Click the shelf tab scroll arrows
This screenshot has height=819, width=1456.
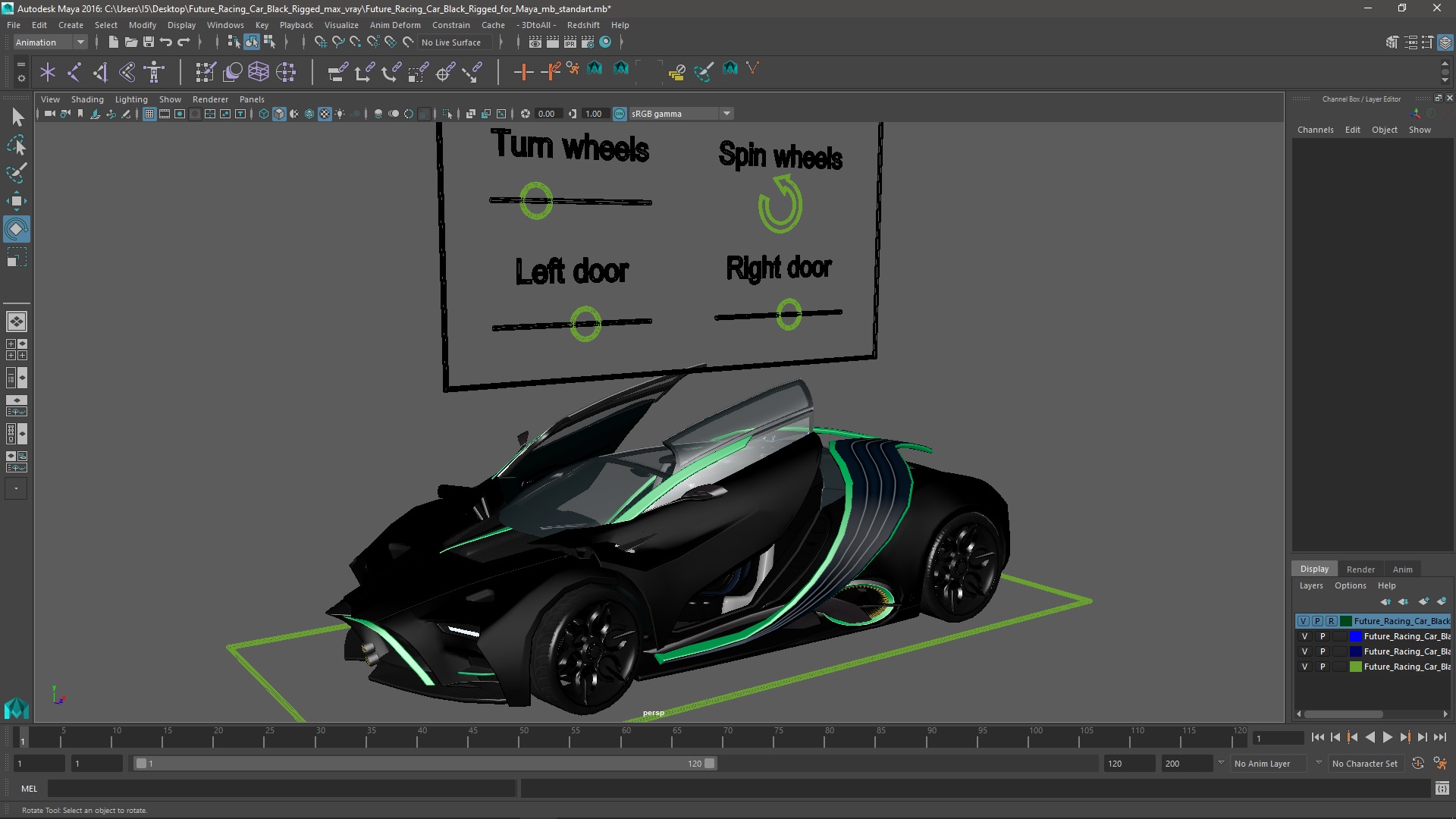(x=1444, y=72)
